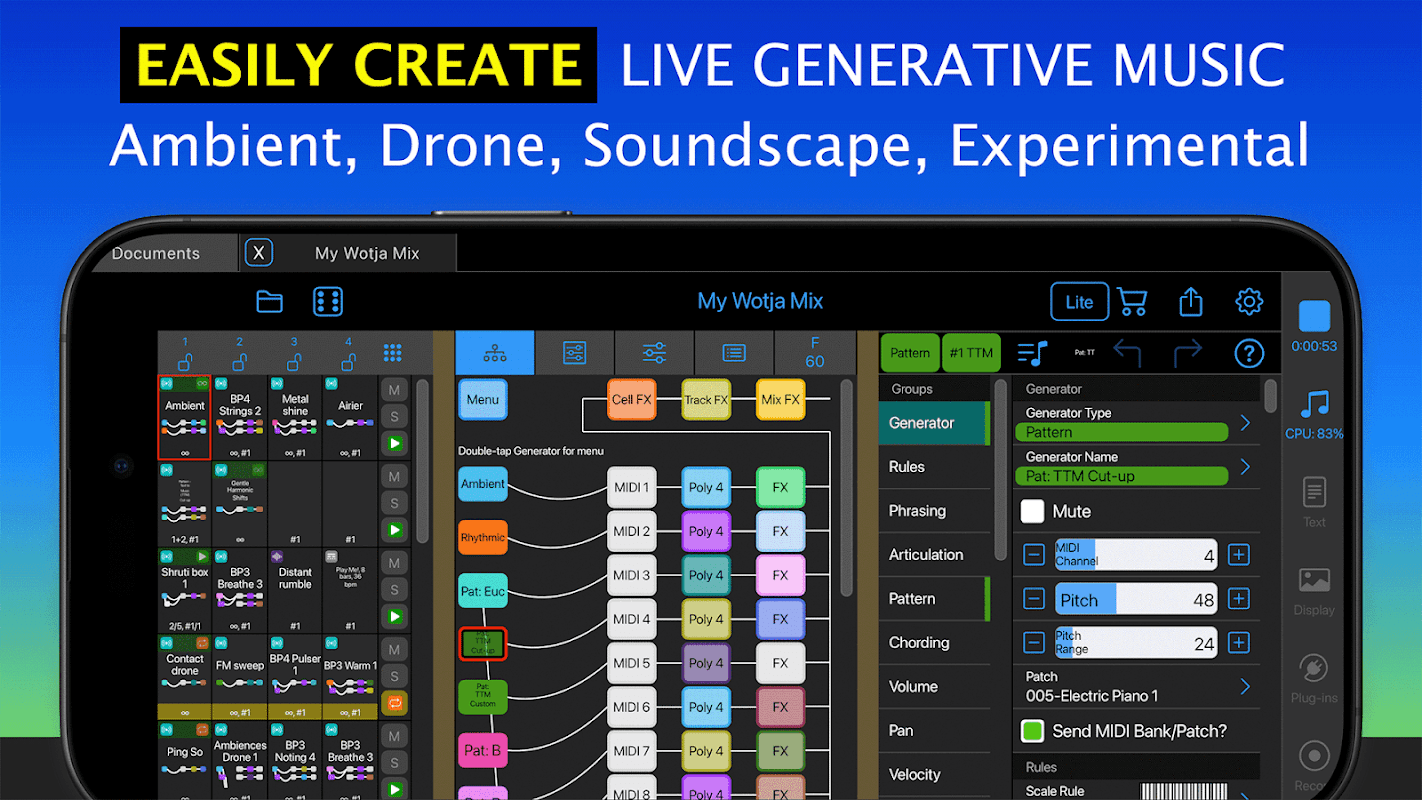
Task: Open the Menu node in network view
Action: pyautogui.click(x=483, y=400)
